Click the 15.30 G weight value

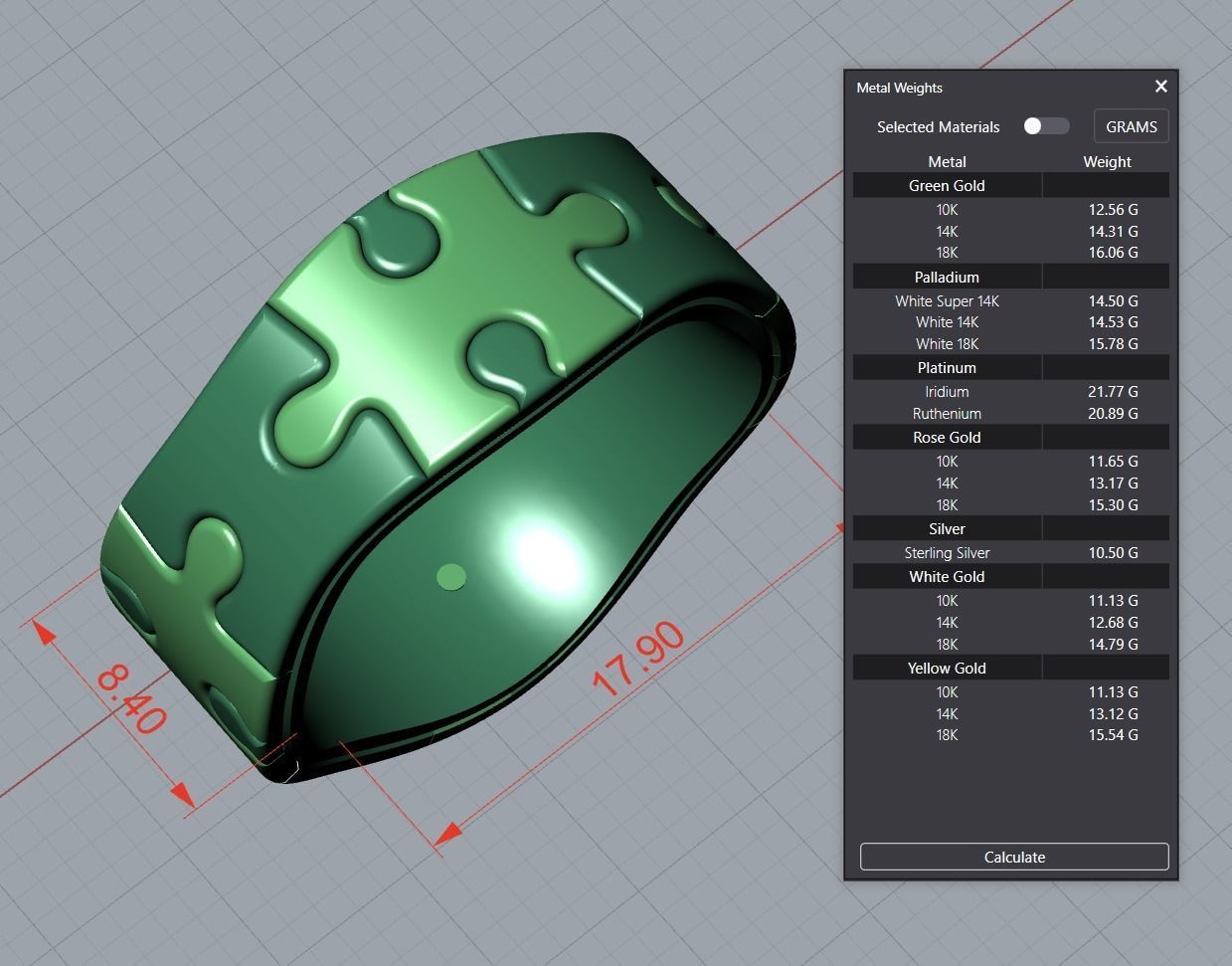tap(1113, 505)
